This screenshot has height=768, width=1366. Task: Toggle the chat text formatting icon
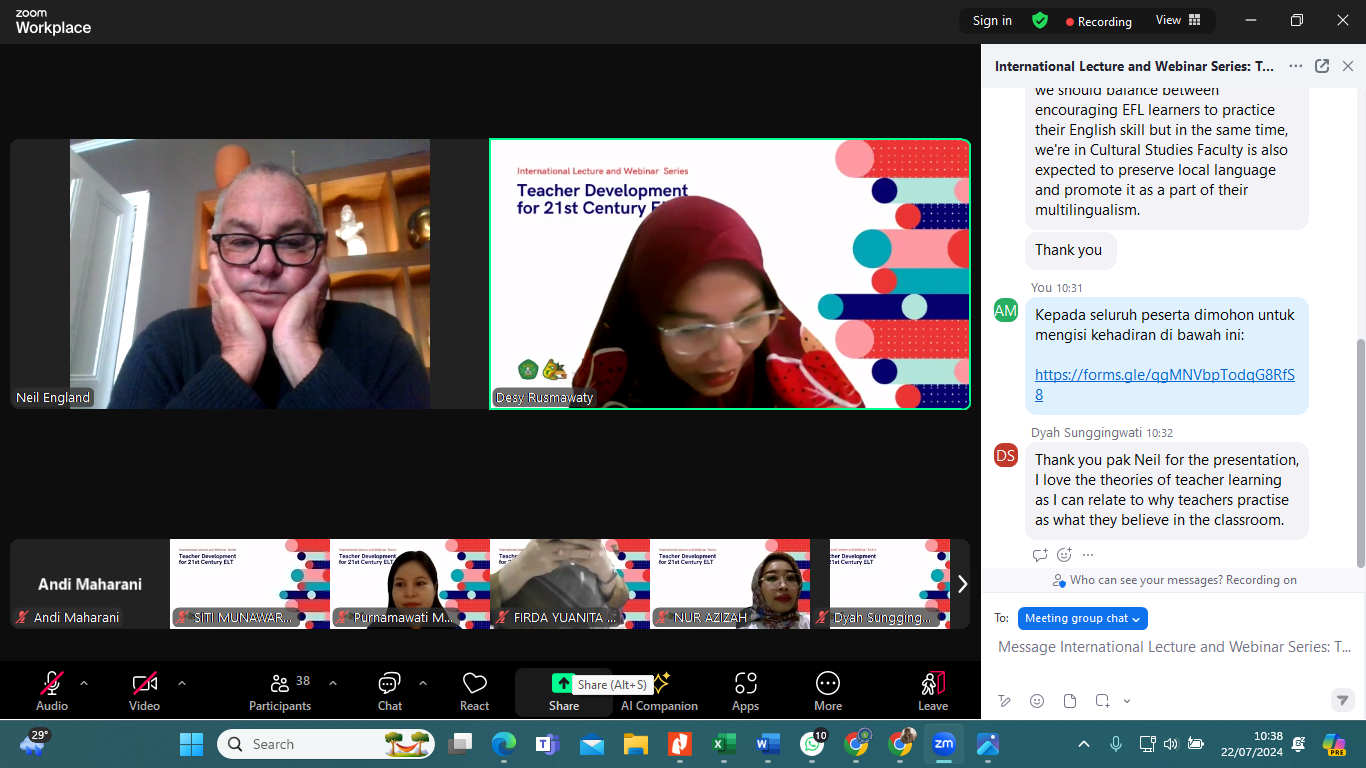point(1005,701)
